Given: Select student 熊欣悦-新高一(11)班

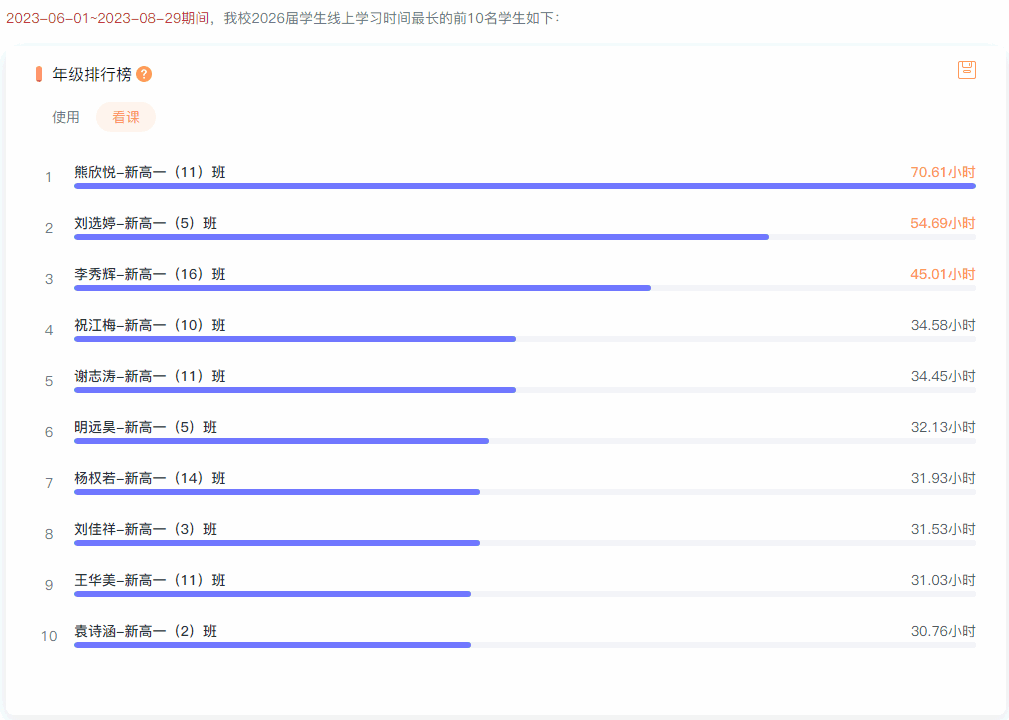Looking at the screenshot, I should pyautogui.click(x=150, y=172).
